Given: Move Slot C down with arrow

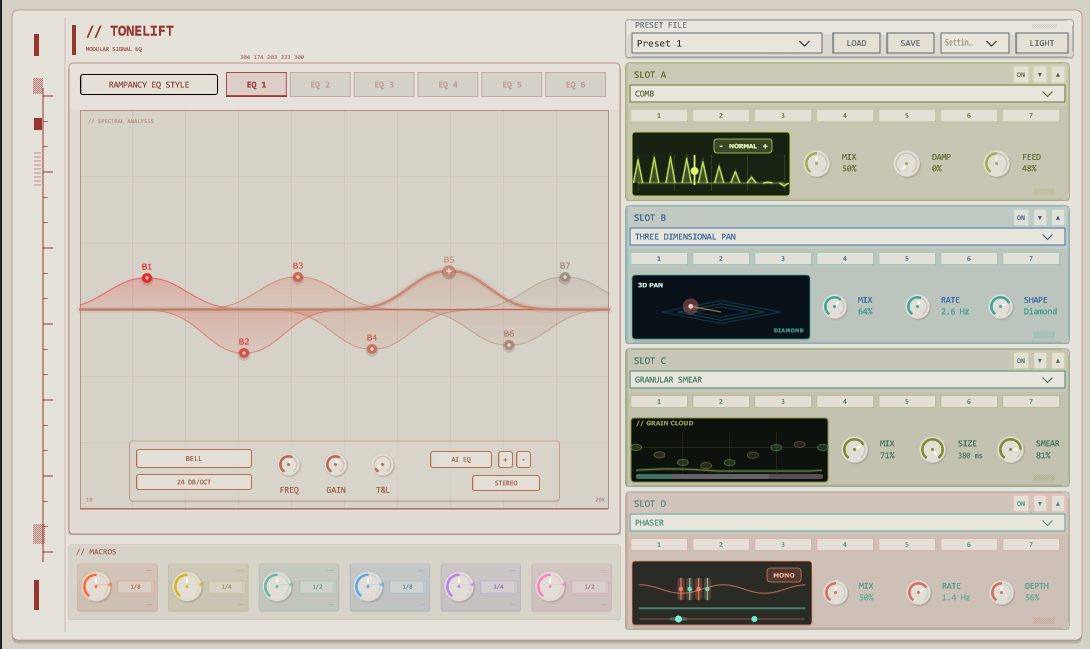Looking at the screenshot, I should coord(1040,361).
